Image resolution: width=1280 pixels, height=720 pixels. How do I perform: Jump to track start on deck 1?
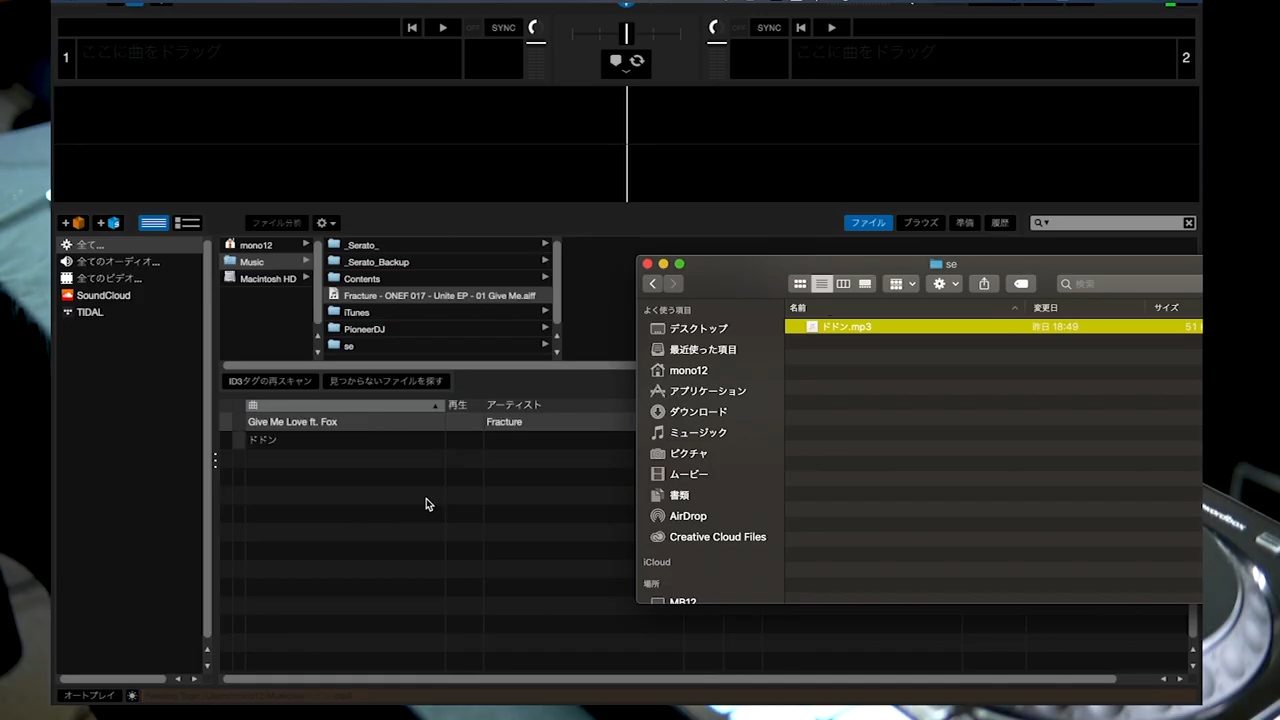click(412, 28)
